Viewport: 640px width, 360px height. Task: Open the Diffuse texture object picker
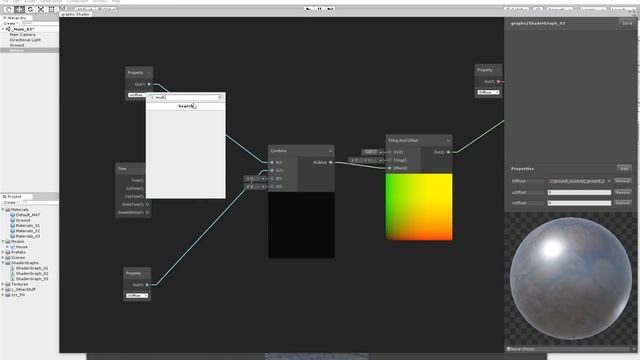pos(609,181)
